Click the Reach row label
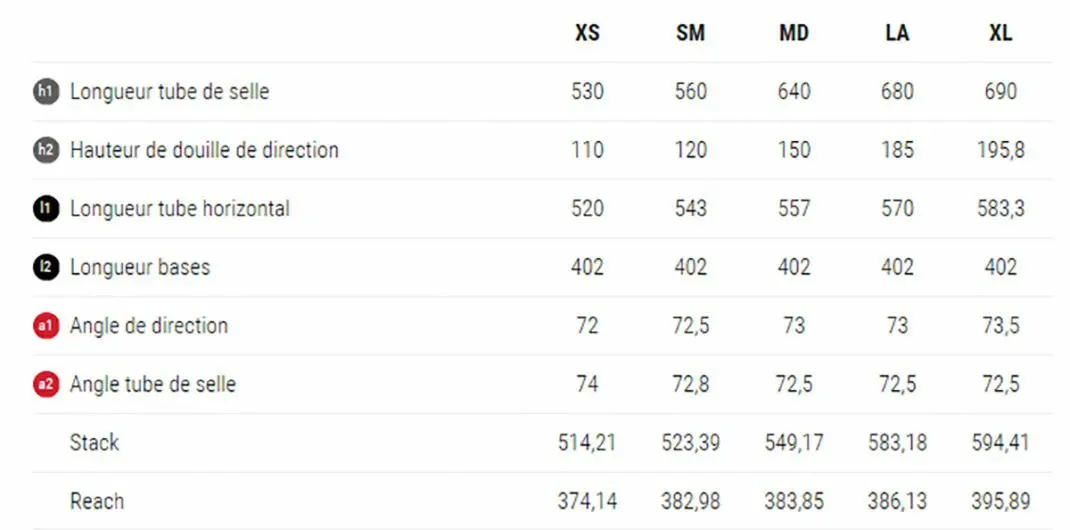The width and height of the screenshot is (1070, 530). coord(97,501)
